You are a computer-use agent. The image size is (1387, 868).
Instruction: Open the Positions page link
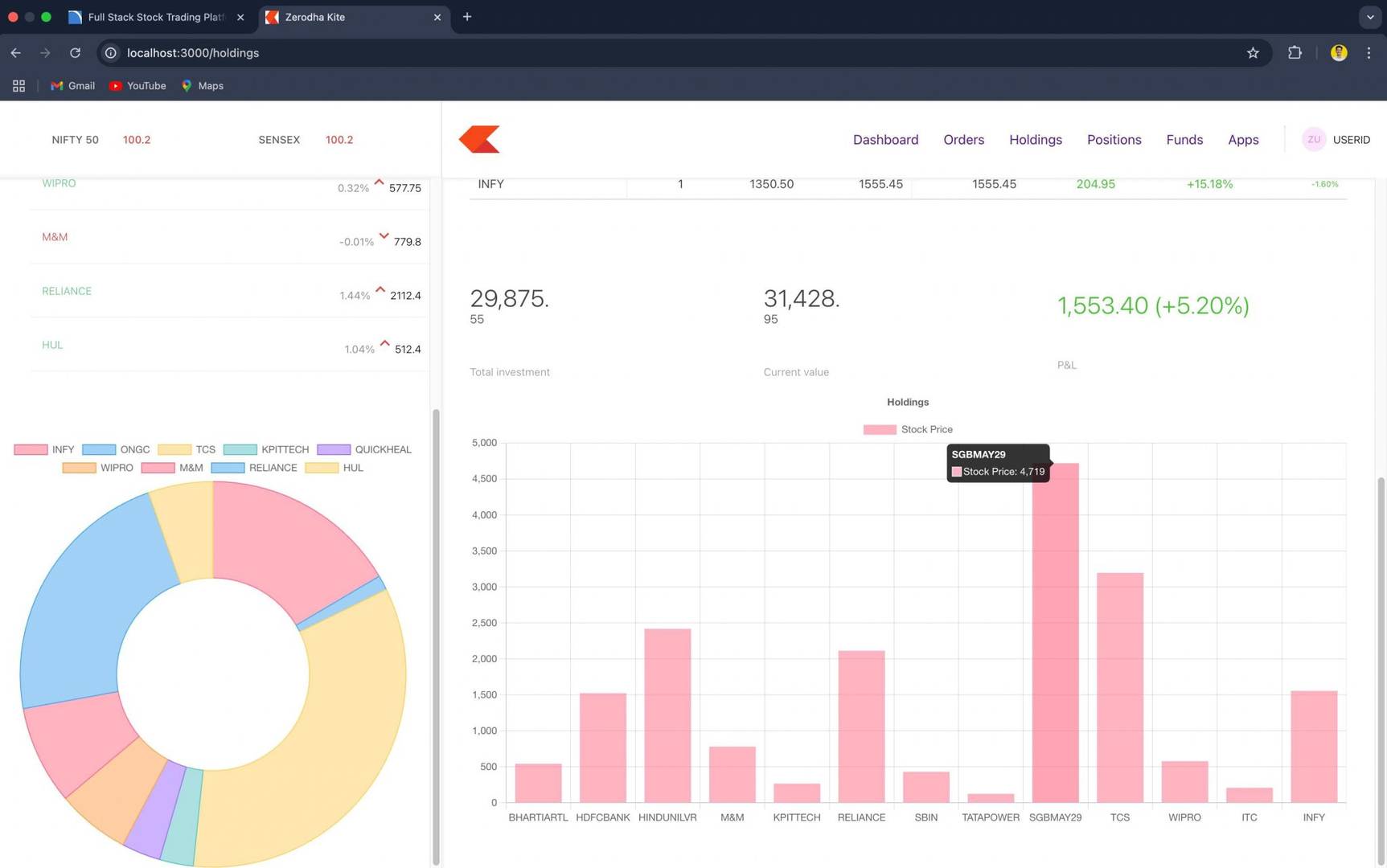click(x=1114, y=139)
